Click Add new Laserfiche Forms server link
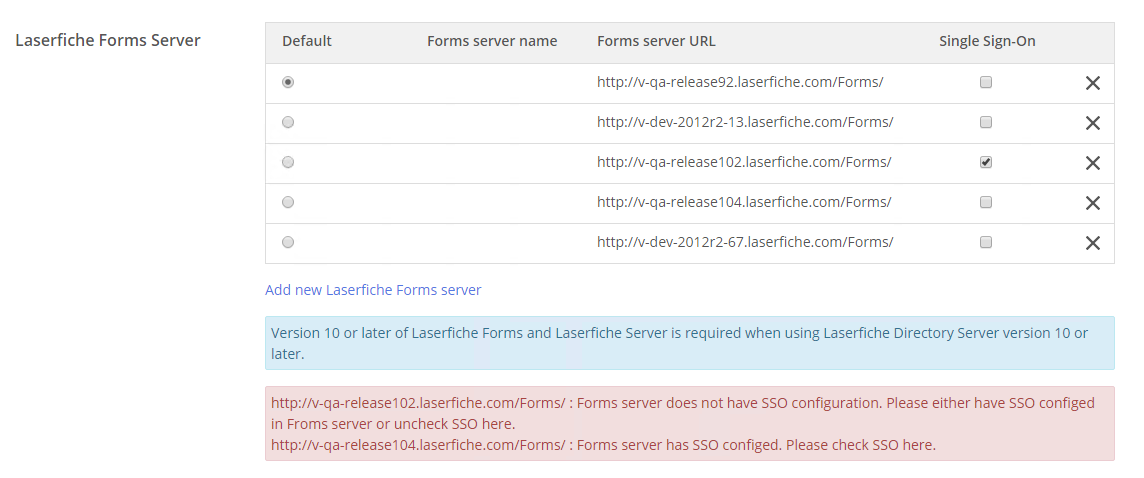 click(x=373, y=290)
